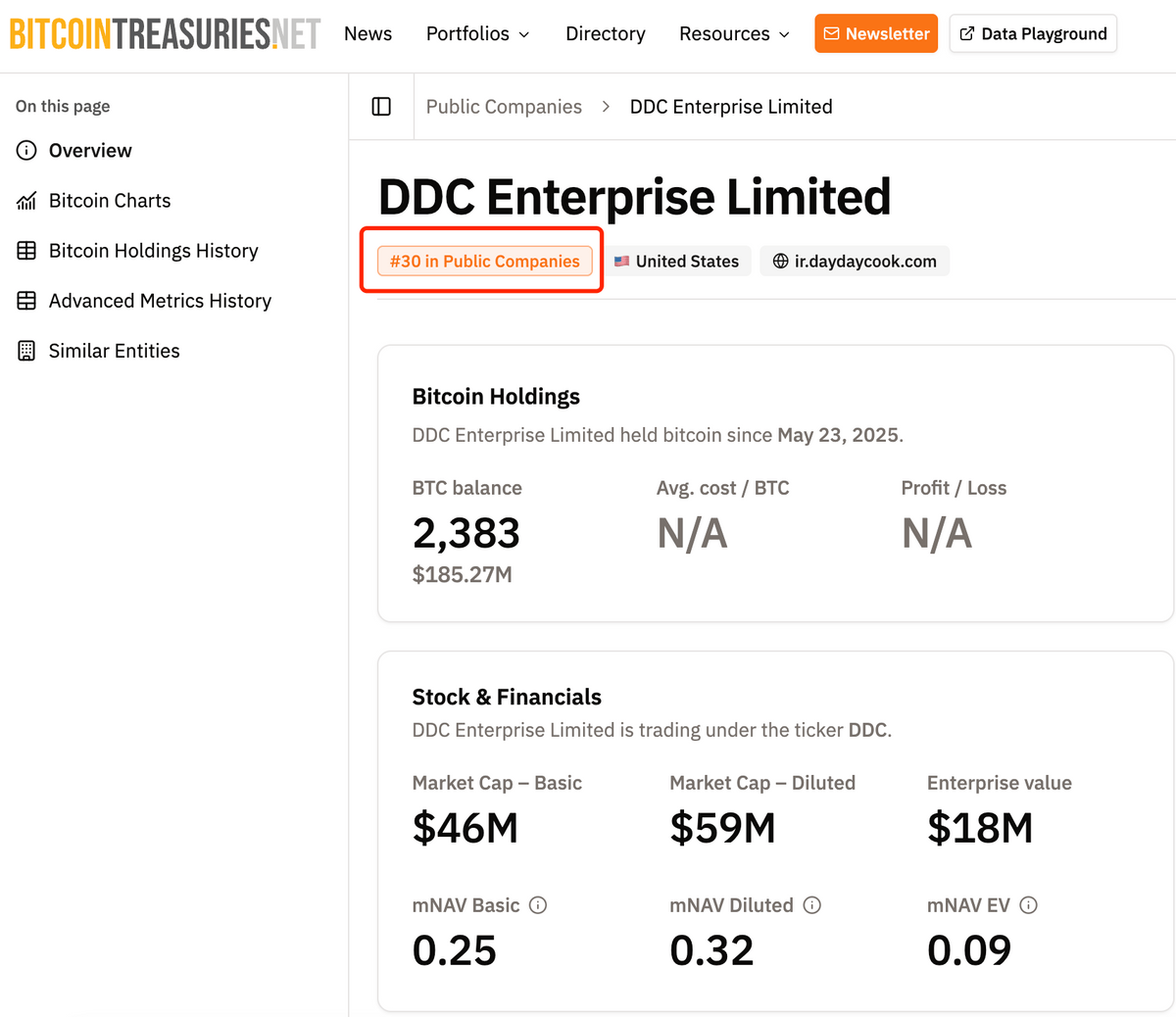Click the On this page label
Viewport: 1176px width, 1017px height.
63,106
